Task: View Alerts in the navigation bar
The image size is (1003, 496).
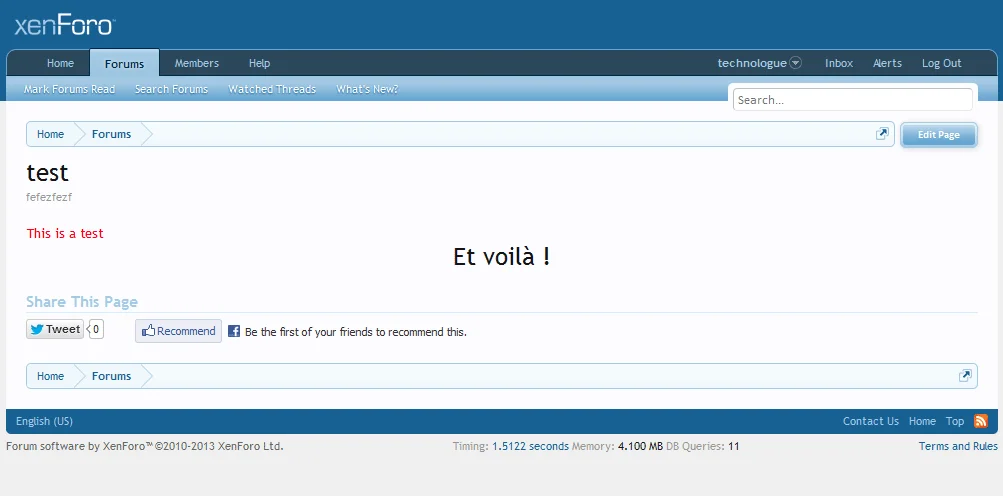Action: (887, 63)
